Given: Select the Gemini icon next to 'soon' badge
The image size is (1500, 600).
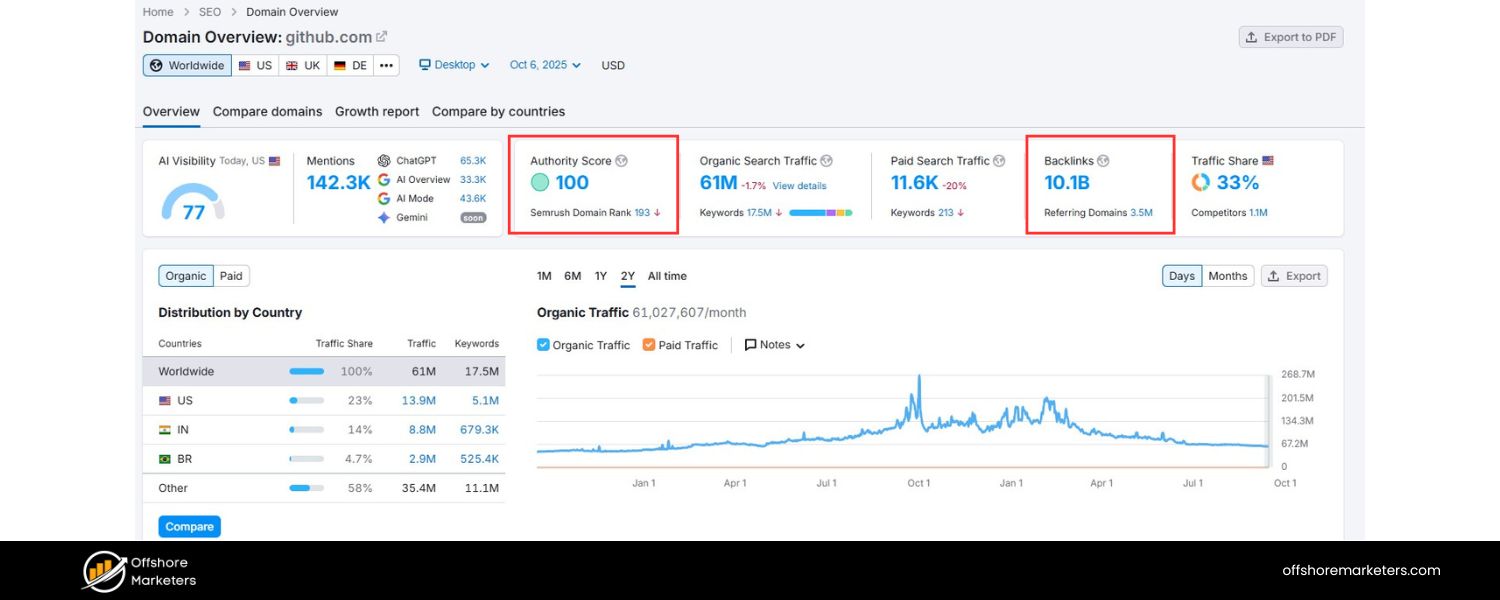Looking at the screenshot, I should click(x=383, y=216).
